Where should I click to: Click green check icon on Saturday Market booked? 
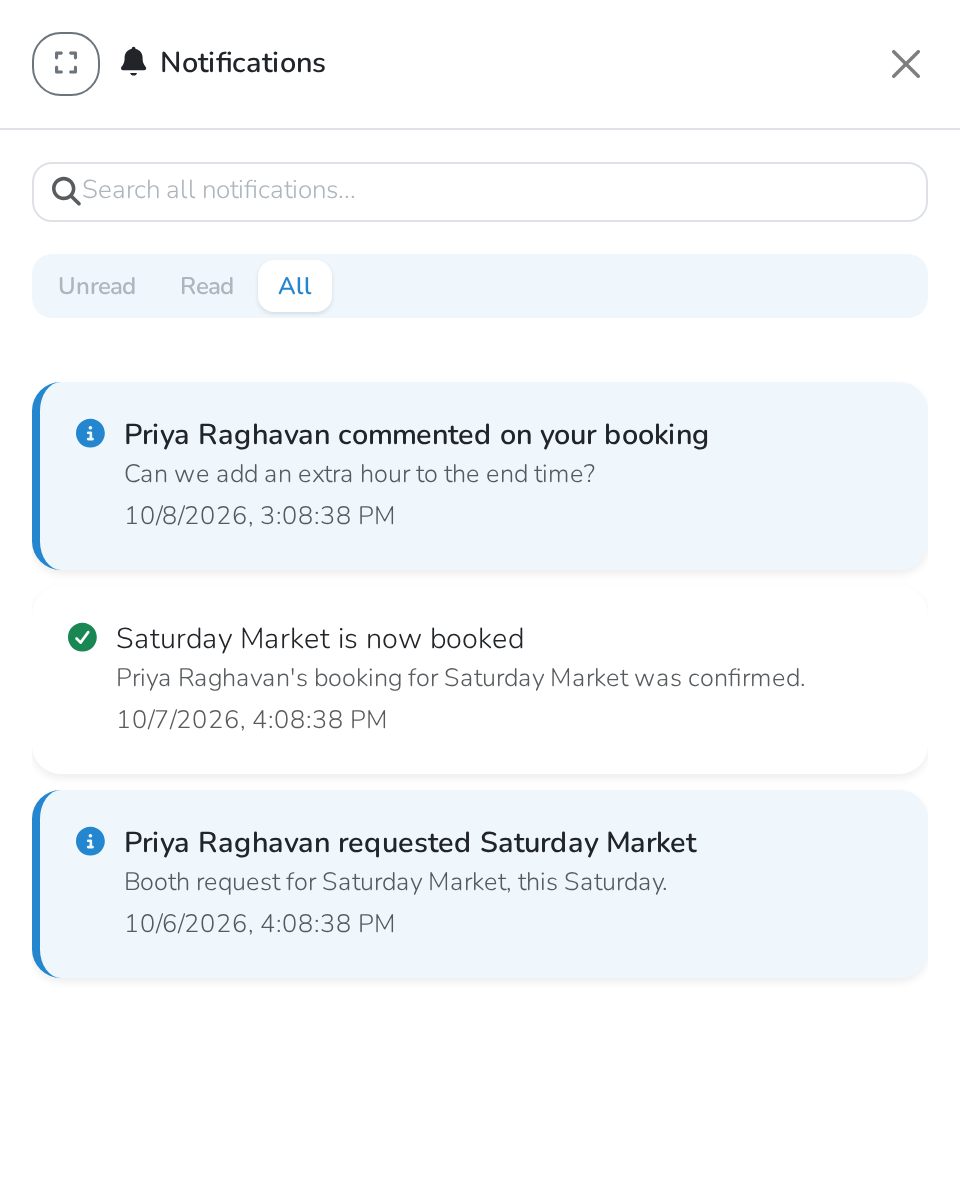82,637
